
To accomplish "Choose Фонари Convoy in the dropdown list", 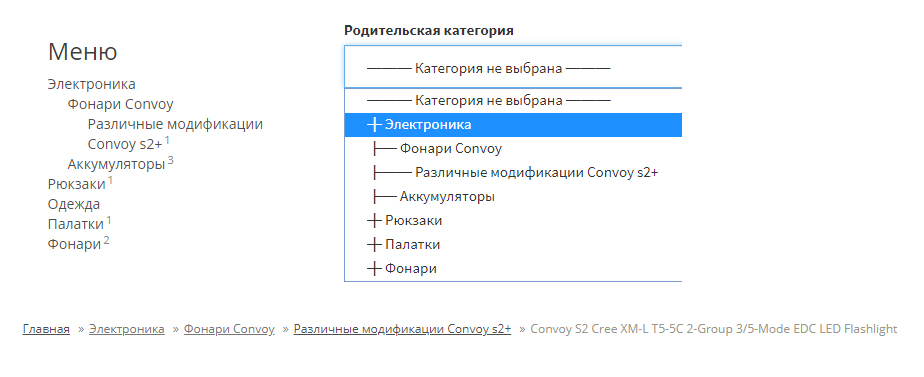I will pos(513,148).
